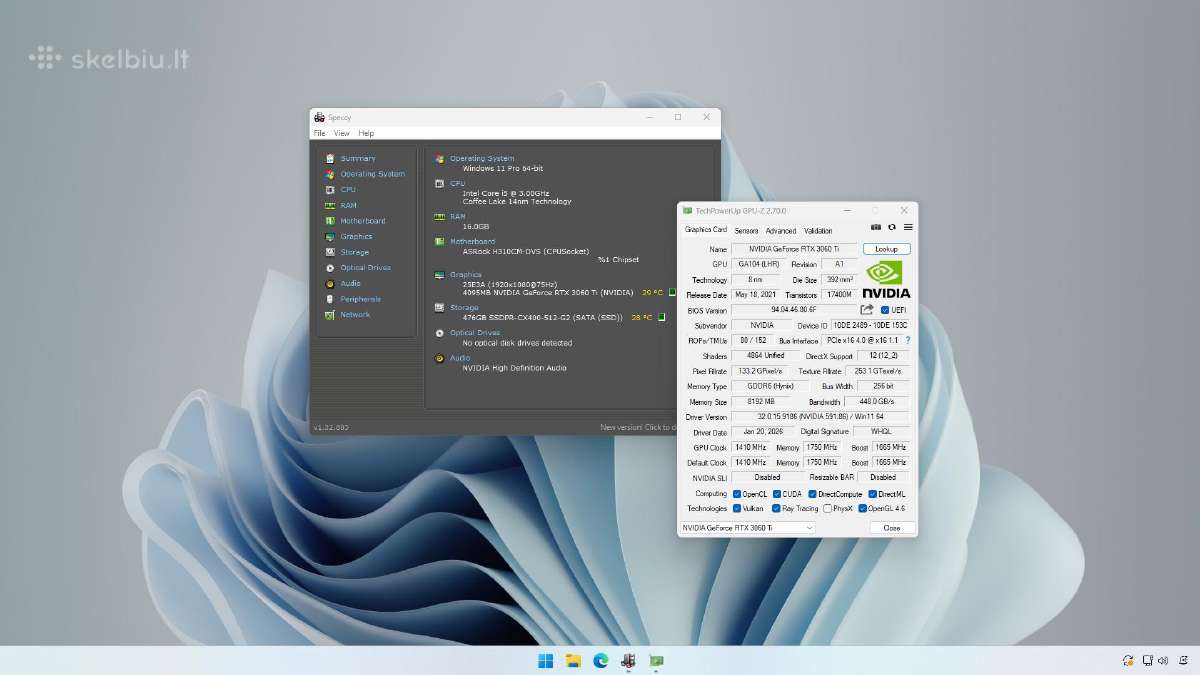The width and height of the screenshot is (1200, 675).
Task: Toggle DirectML checkbox
Action: (872, 494)
